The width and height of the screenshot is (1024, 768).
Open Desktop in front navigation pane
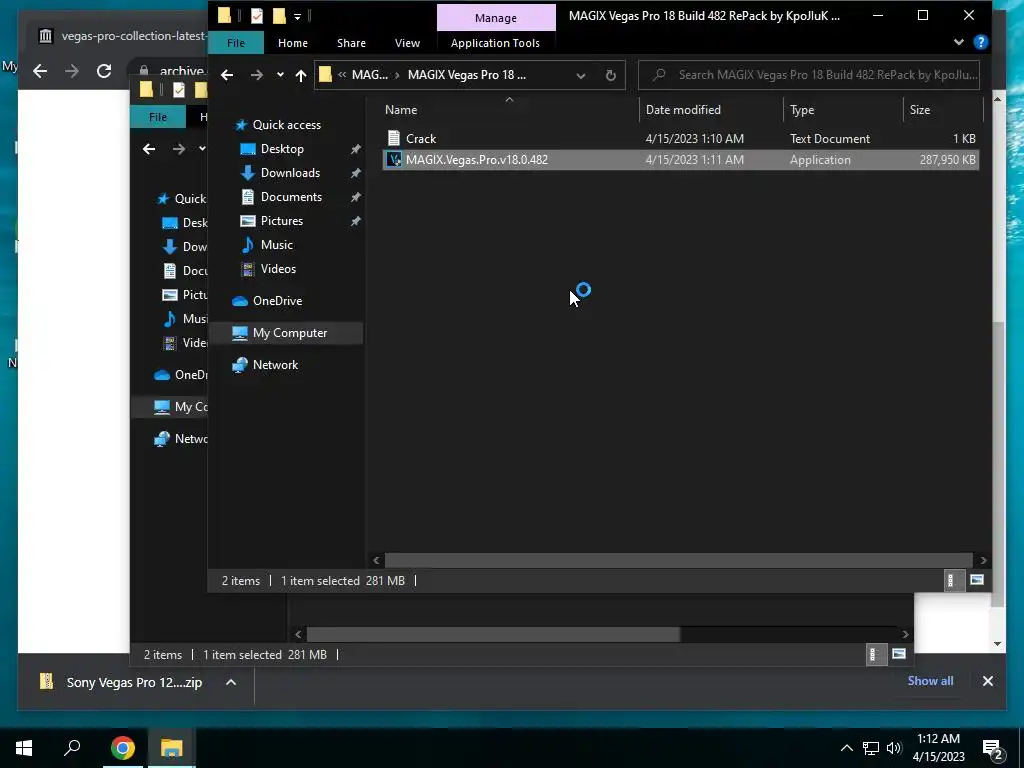(x=282, y=149)
